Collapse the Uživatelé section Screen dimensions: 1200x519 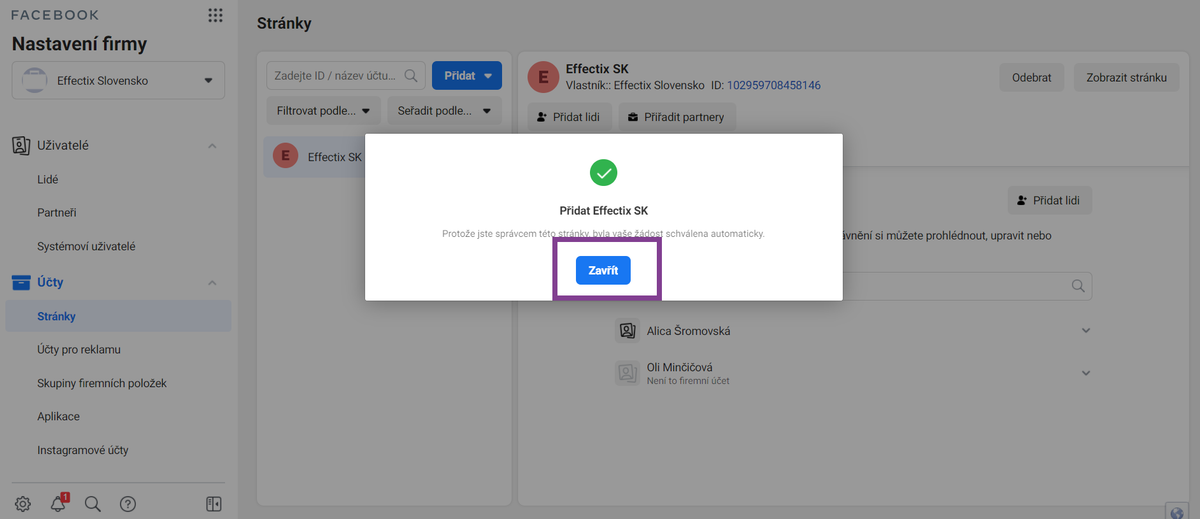[212, 146]
